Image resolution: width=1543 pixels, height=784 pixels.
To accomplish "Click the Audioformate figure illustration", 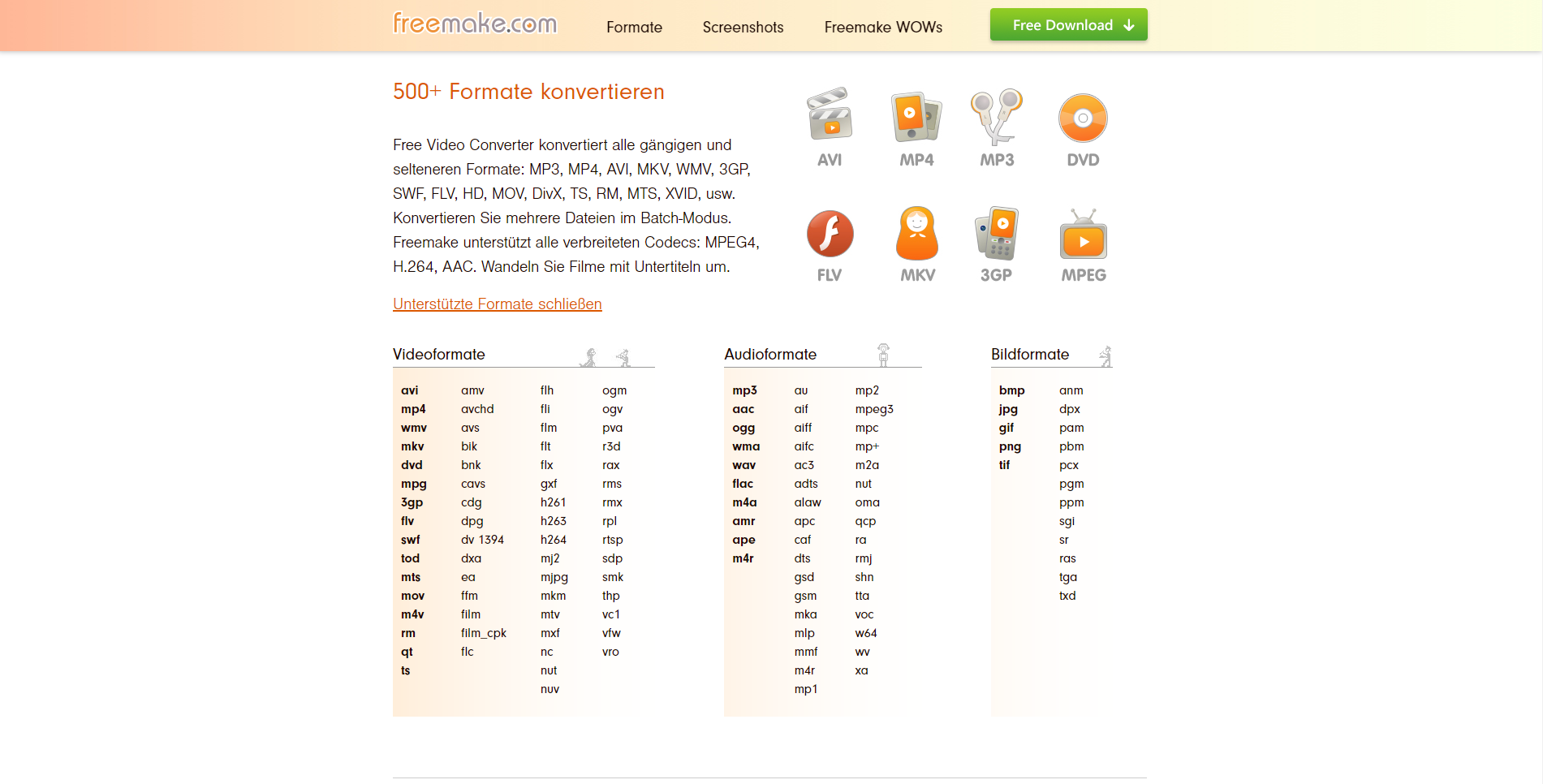I will [x=883, y=355].
